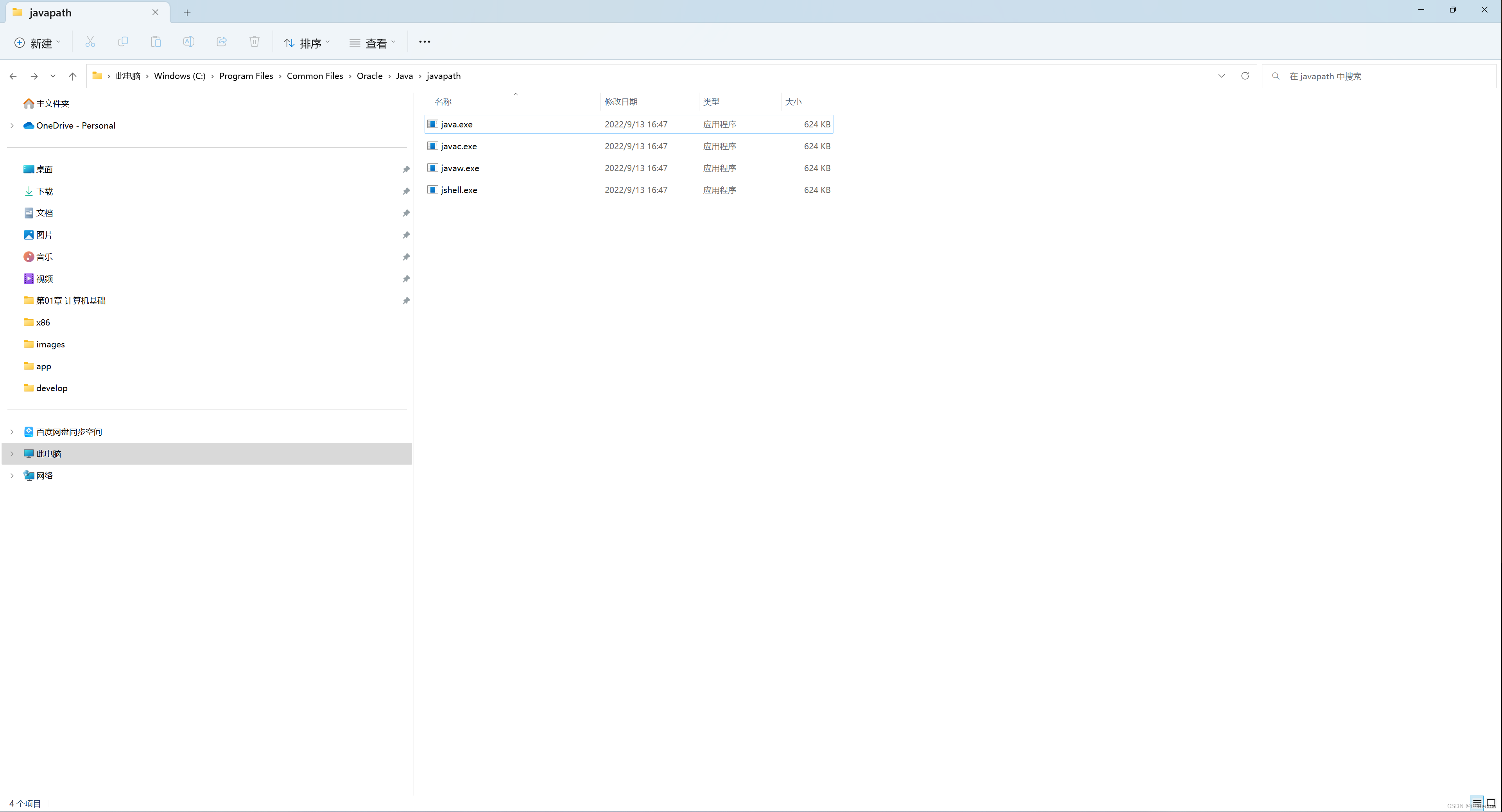Click Program Files in breadcrumb

point(246,76)
